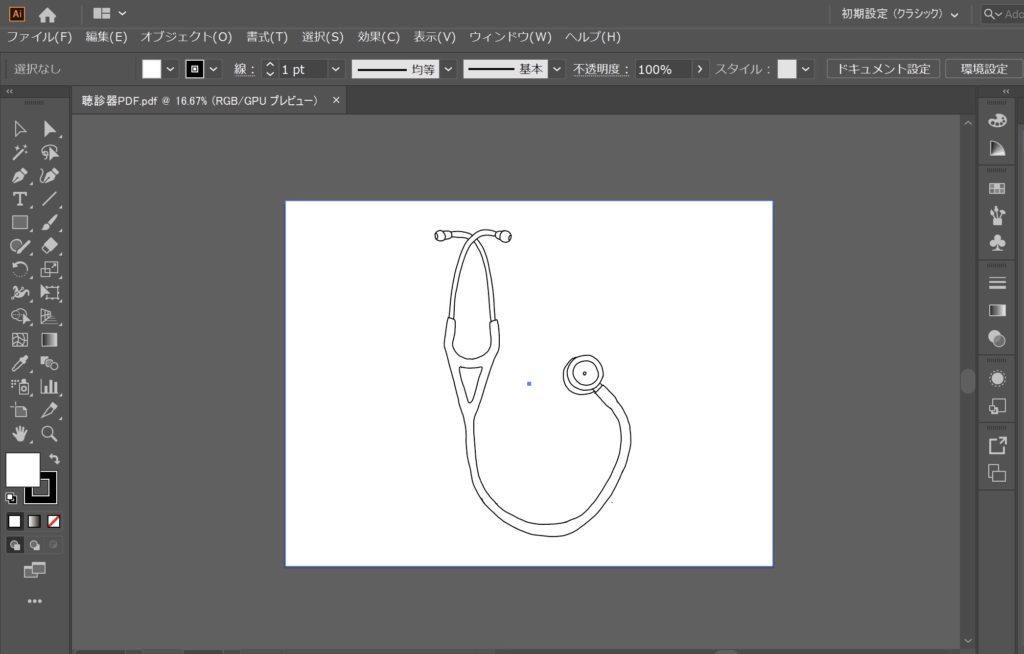Screen dimensions: 1024x654
Task: Select the Width warp tool
Action: [x=20, y=293]
